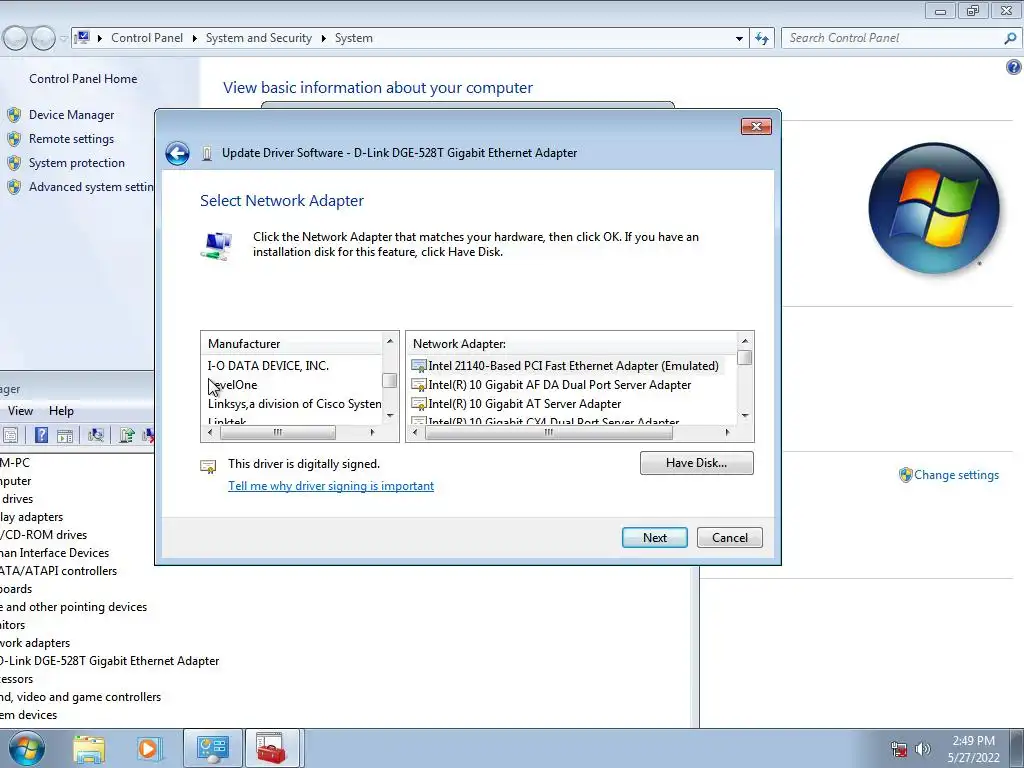Select LevelOne manufacturer entry
This screenshot has width=1024, height=768.
232,385
